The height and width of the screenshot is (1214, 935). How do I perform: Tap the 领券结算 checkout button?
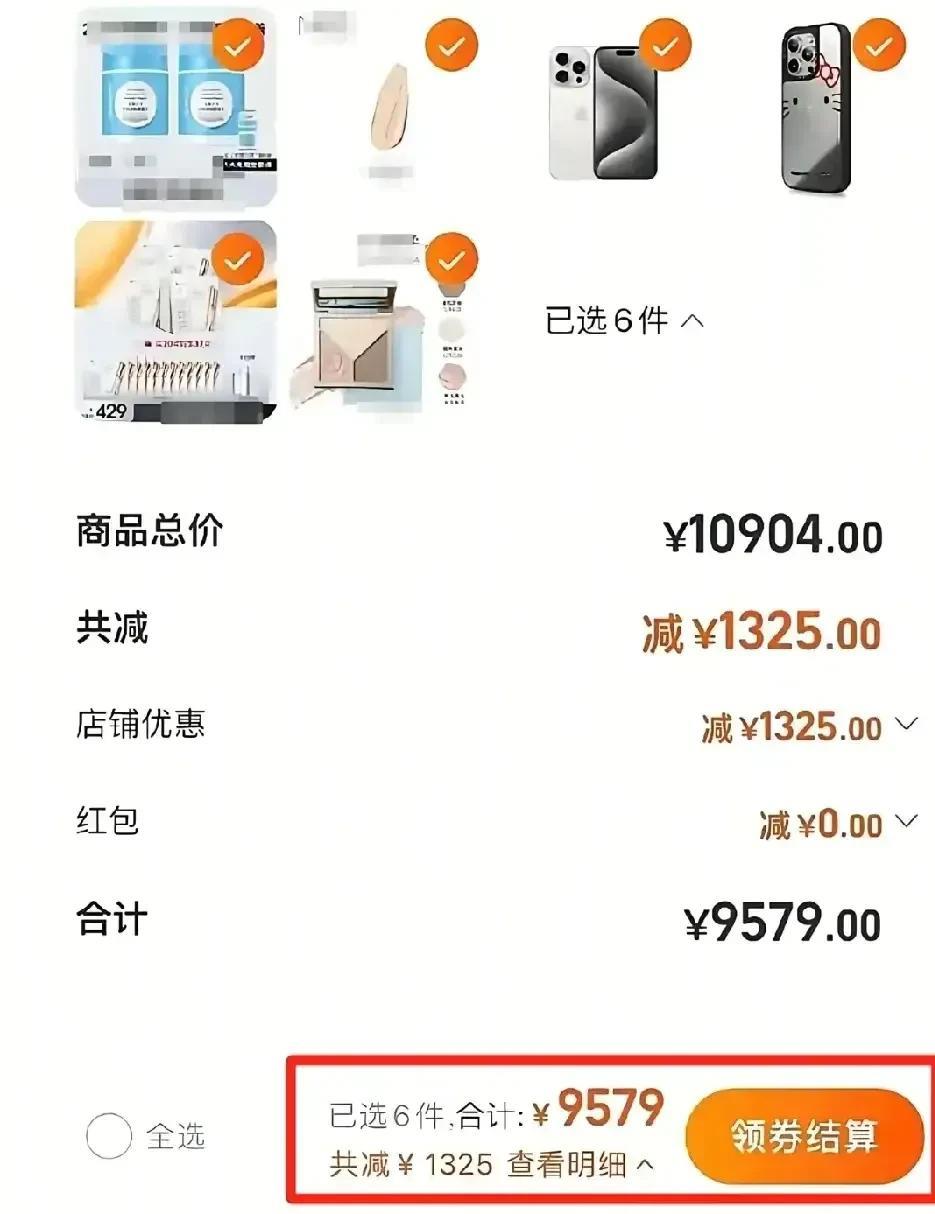click(x=804, y=1136)
